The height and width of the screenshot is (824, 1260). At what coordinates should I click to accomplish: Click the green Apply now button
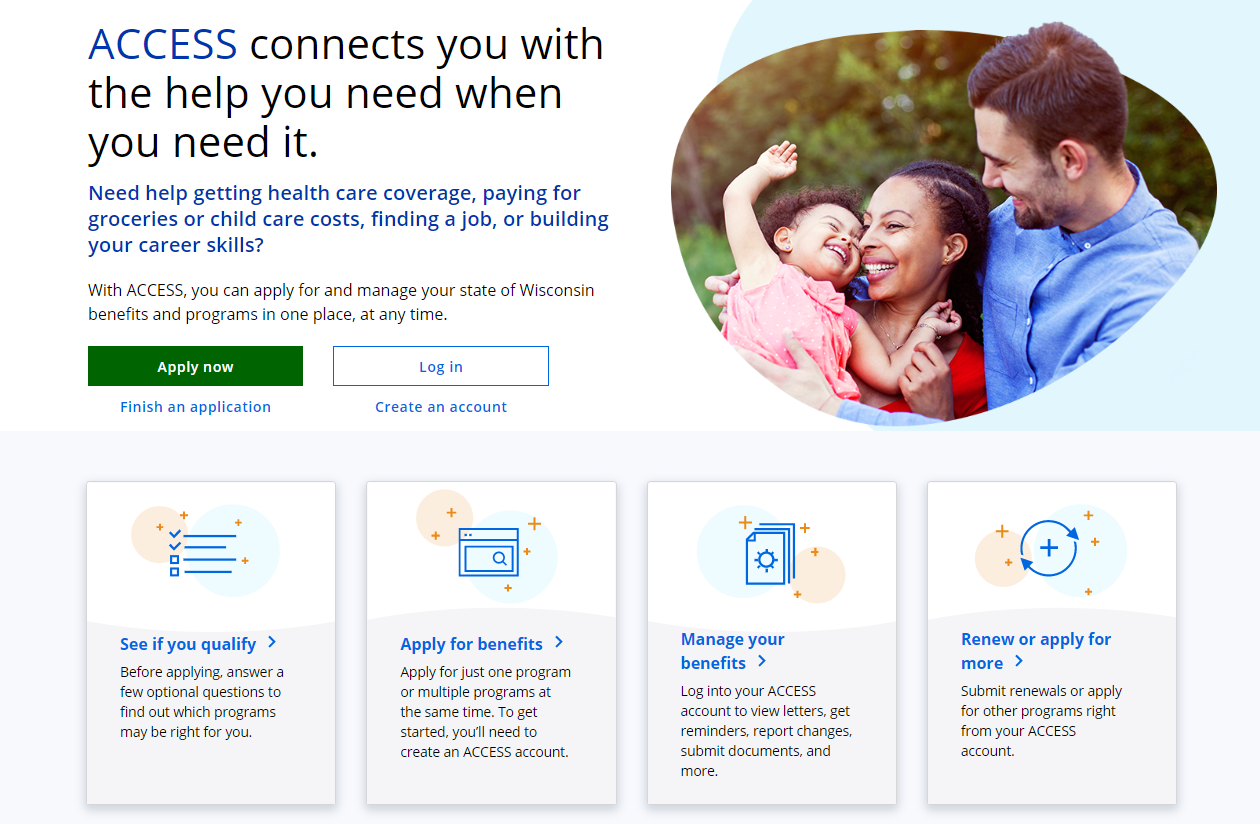tap(195, 366)
